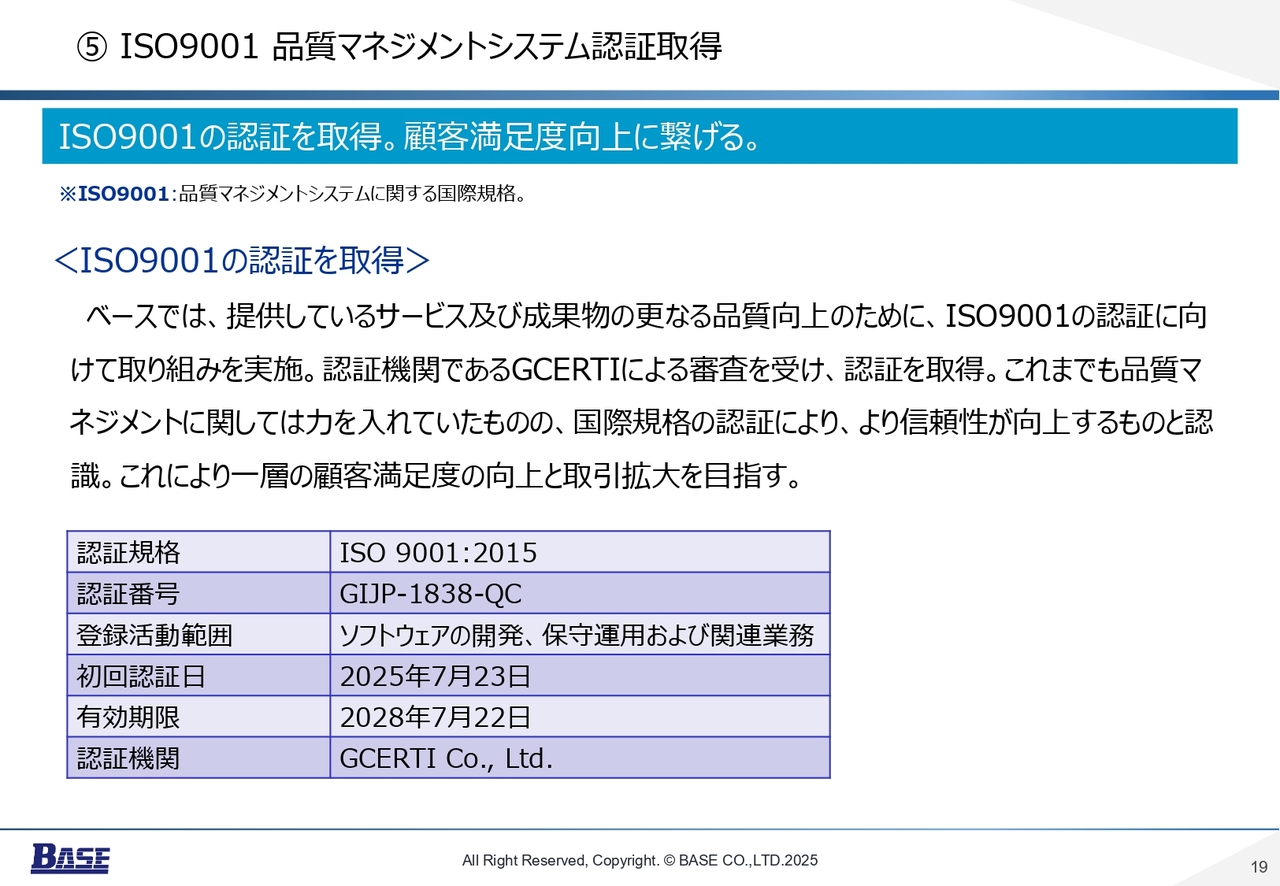This screenshot has height=886, width=1280.
Task: Click the table cell 'ISO 9001:2015'
Action: (580, 552)
